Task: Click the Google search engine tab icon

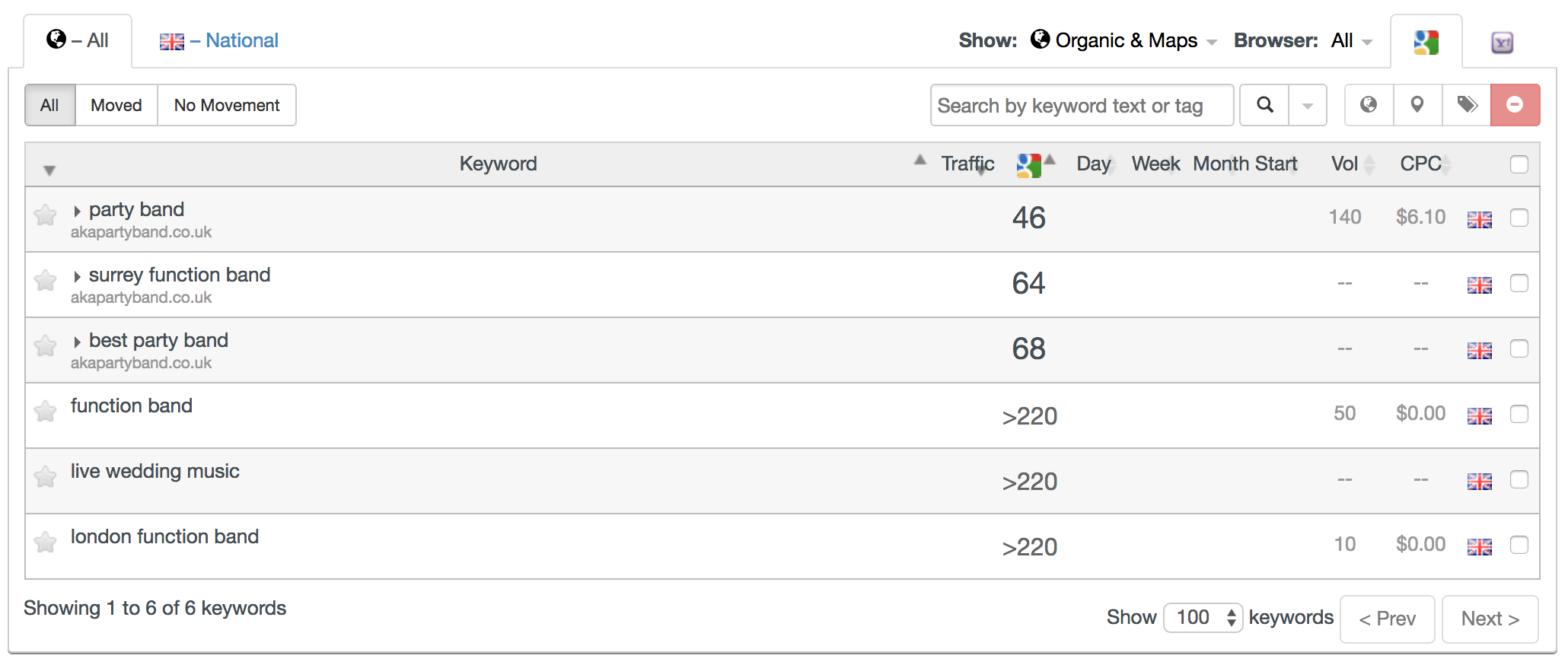Action: (1426, 42)
